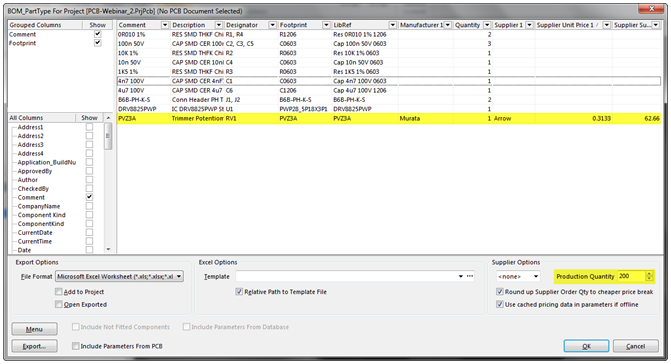Click the Production Quantity spinner arrows
The width and height of the screenshot is (671, 364).
click(x=649, y=276)
